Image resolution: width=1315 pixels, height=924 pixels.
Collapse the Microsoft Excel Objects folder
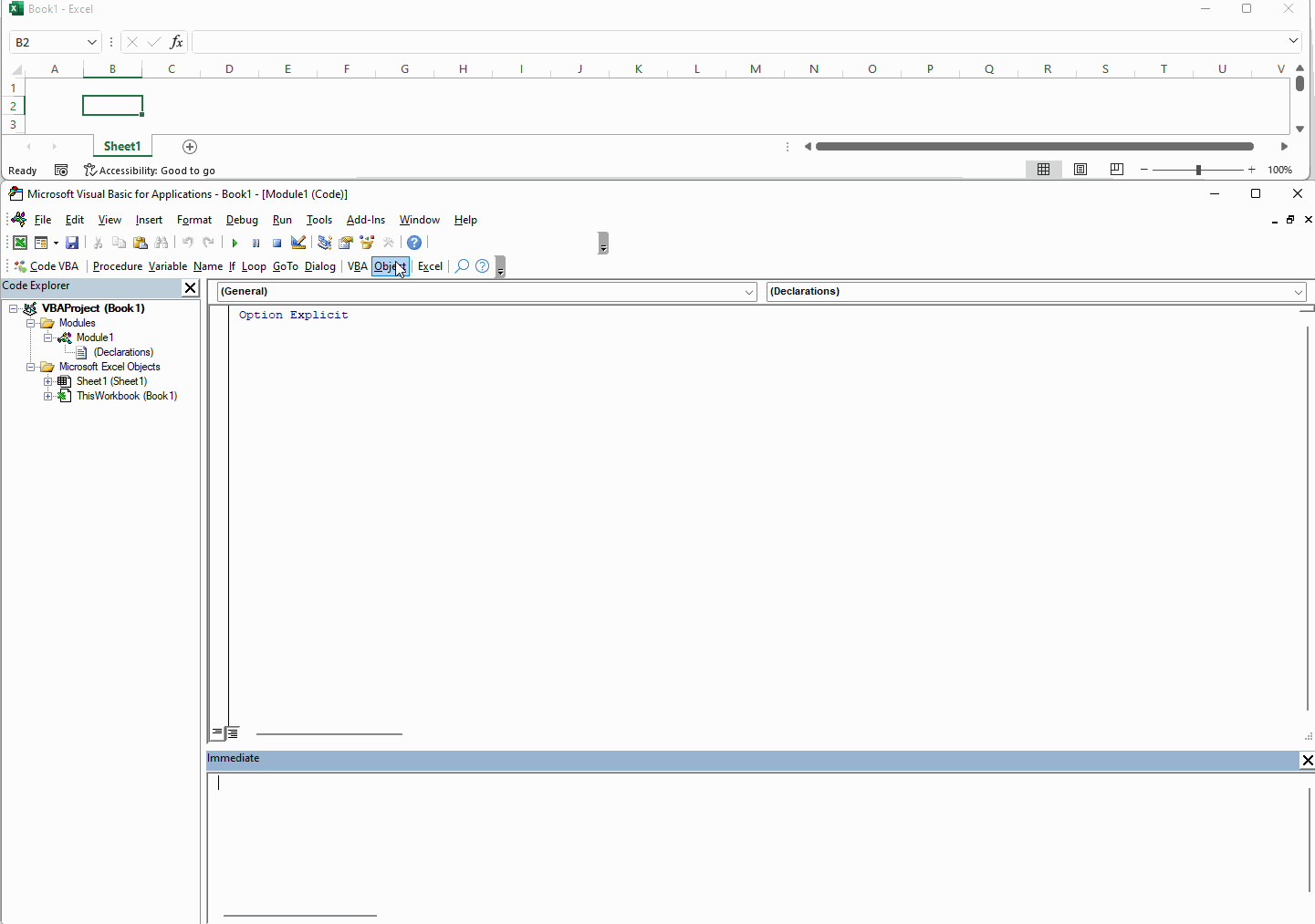click(31, 367)
